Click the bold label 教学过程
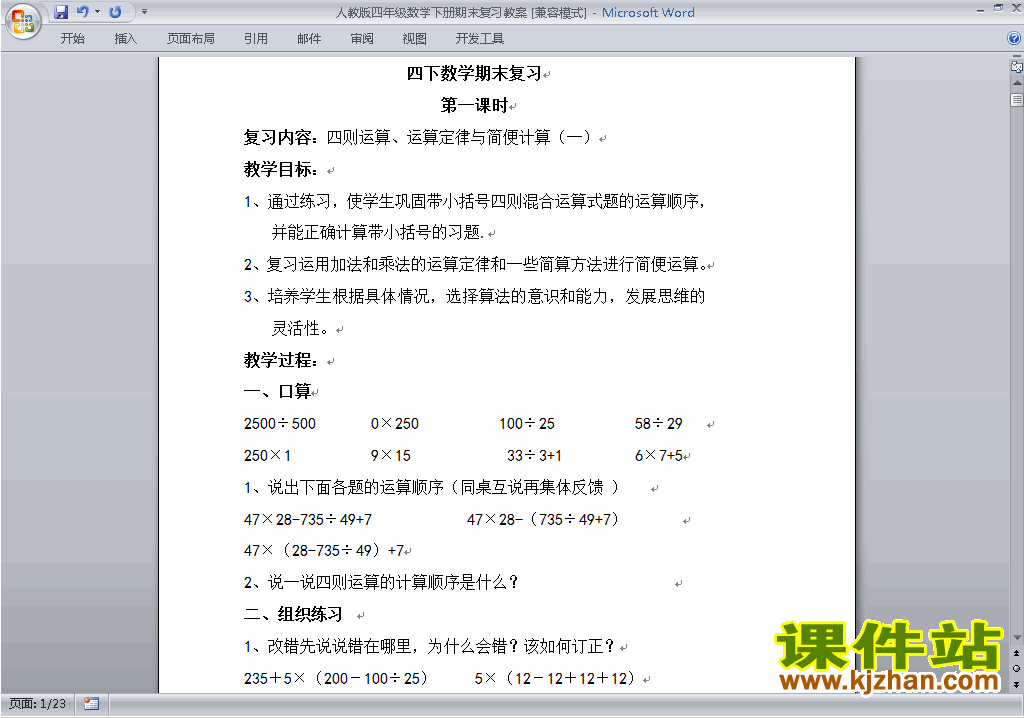The image size is (1024, 718). tap(277, 360)
